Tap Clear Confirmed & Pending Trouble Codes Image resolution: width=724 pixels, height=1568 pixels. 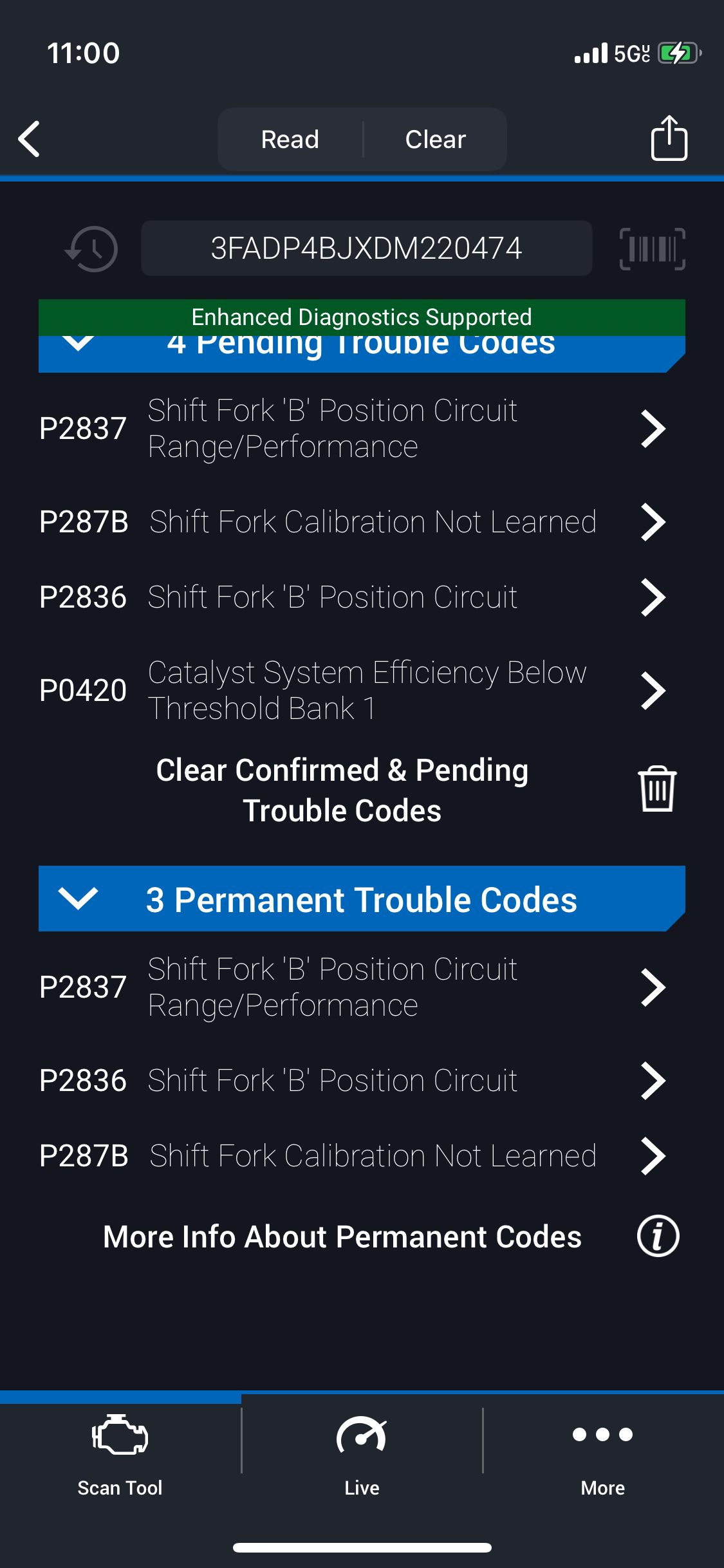click(342, 790)
